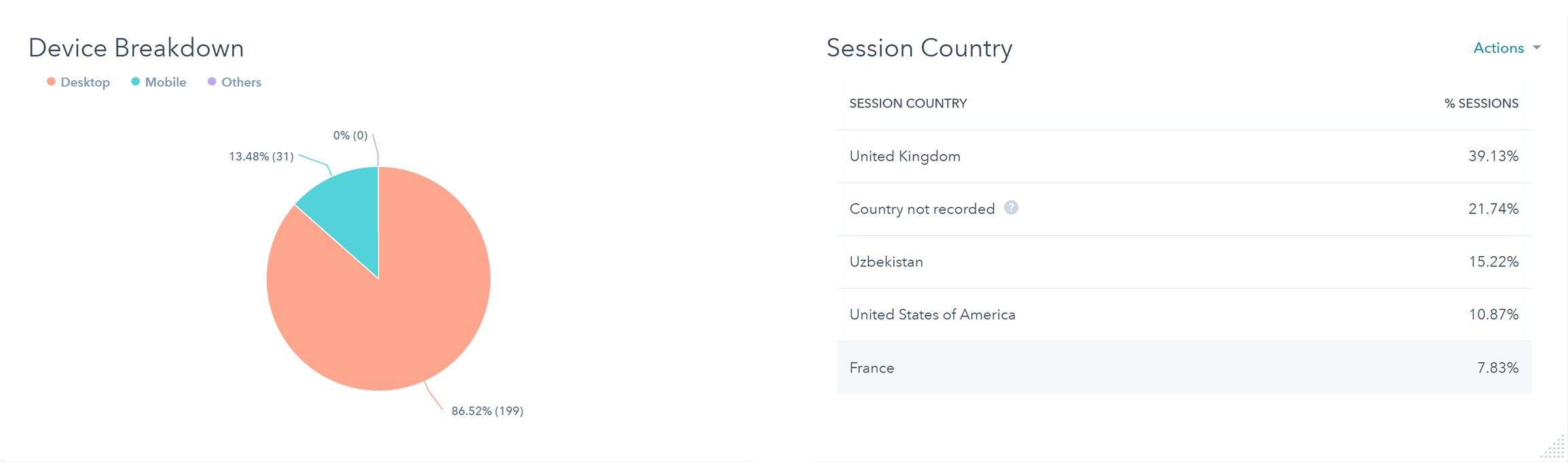The width and height of the screenshot is (1568, 462).
Task: Click the Desktop legend marker dot
Action: (50, 82)
